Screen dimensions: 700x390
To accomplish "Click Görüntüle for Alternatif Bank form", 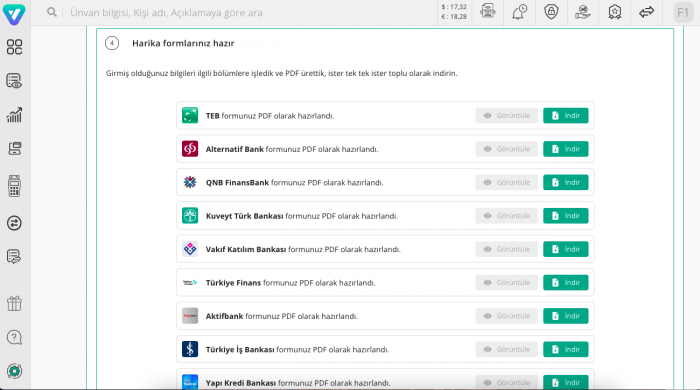I will 507,149.
